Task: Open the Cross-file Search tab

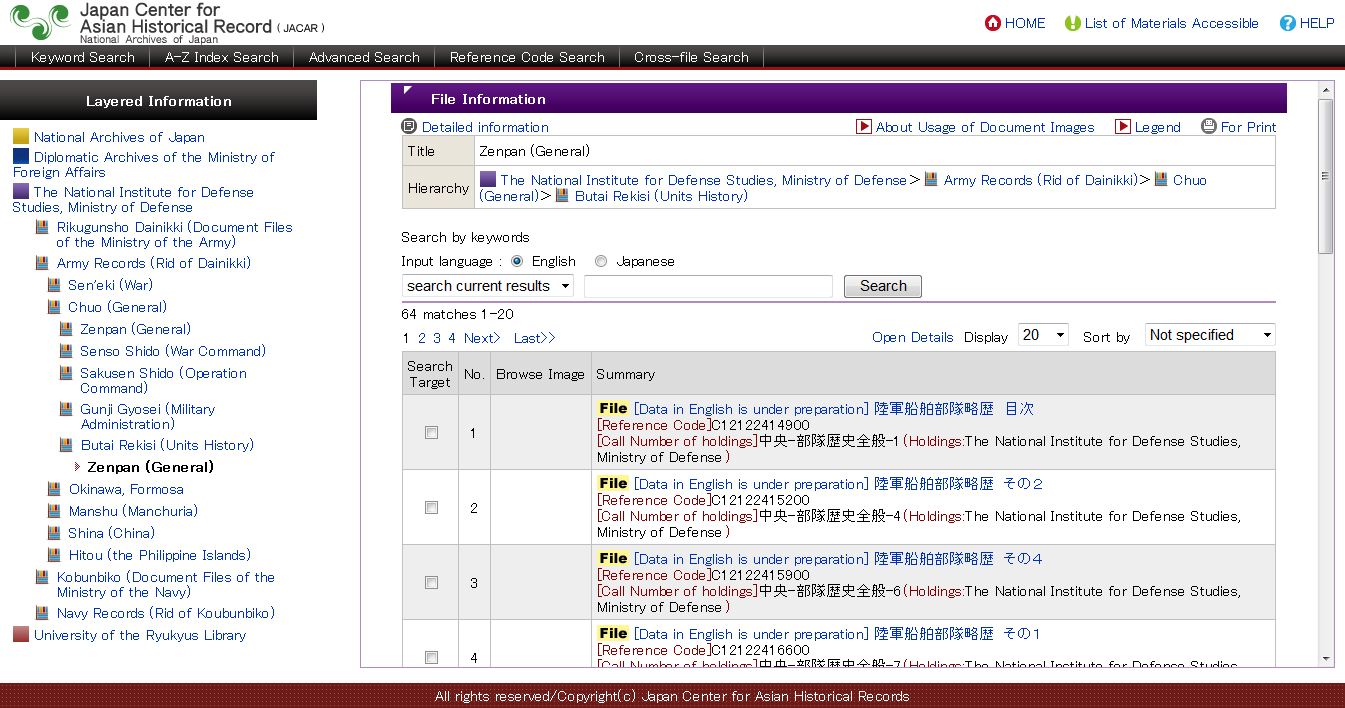Action: (x=691, y=57)
